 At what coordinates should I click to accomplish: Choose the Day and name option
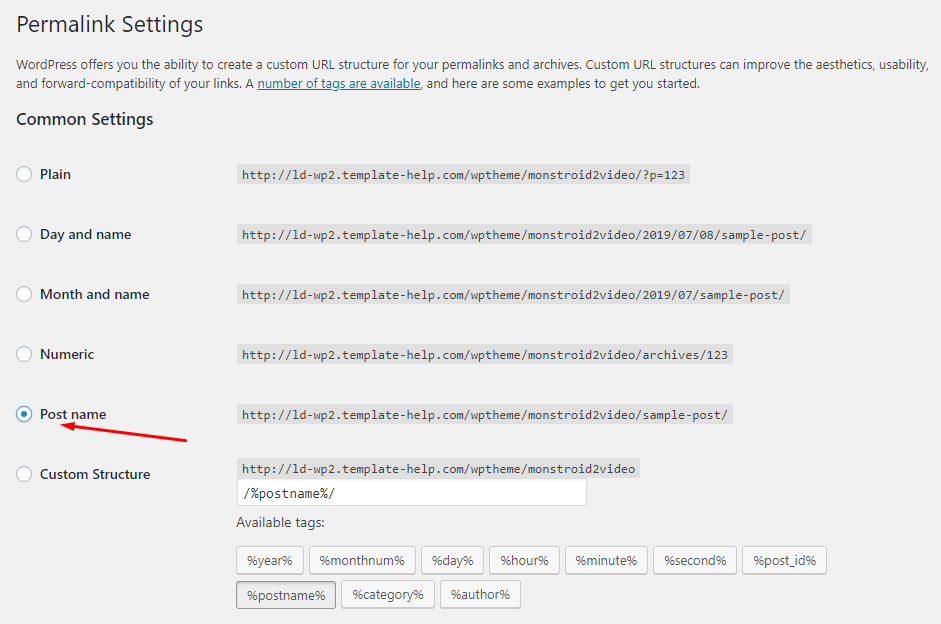click(x=24, y=234)
